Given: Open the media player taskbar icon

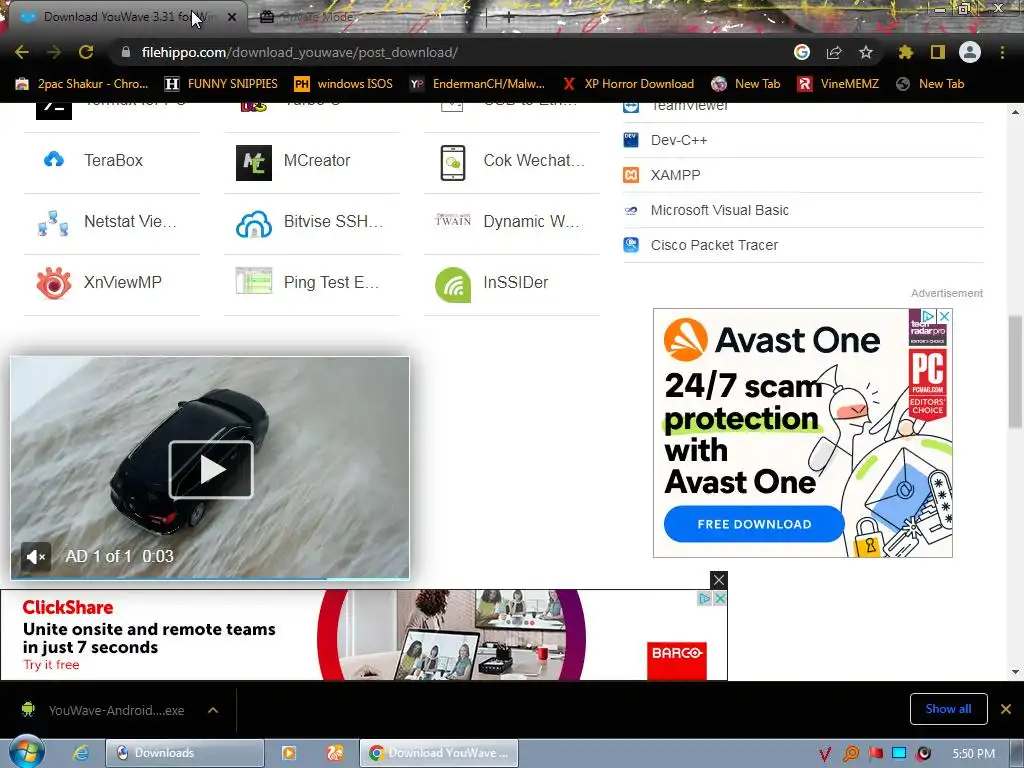Looking at the screenshot, I should click(288, 753).
